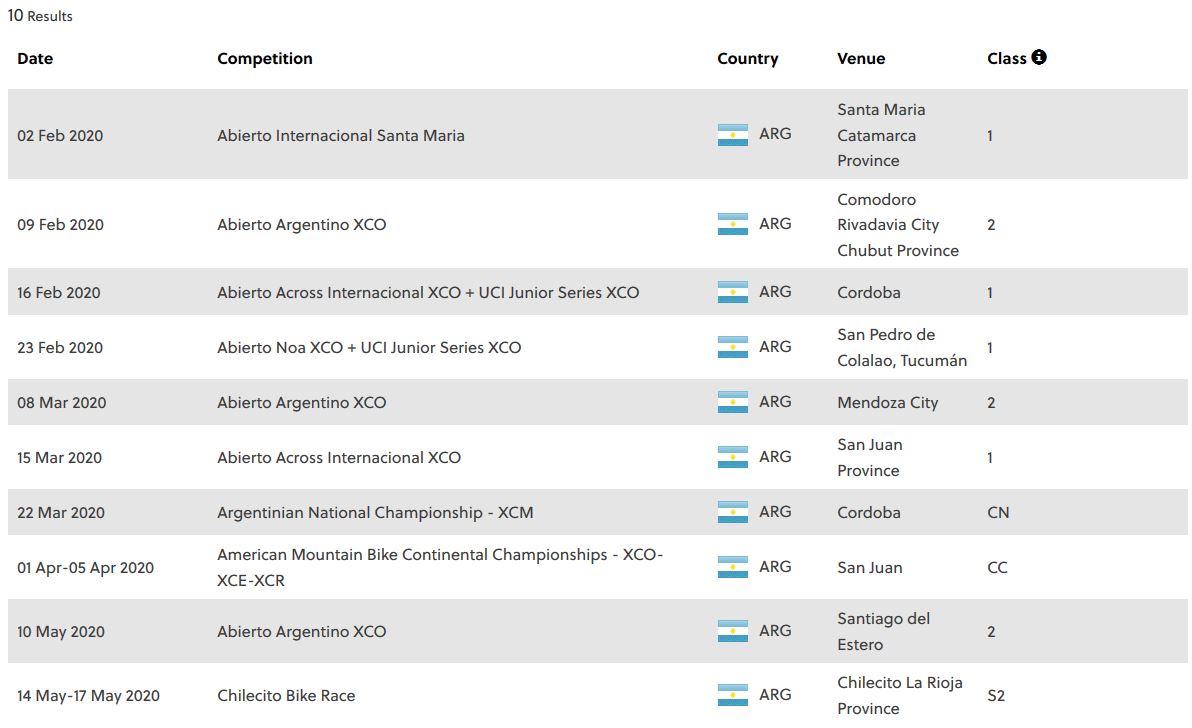Screen dimensions: 1192x728
Task: Open Abierto Internacional Santa Maria competition
Action: (x=341, y=135)
